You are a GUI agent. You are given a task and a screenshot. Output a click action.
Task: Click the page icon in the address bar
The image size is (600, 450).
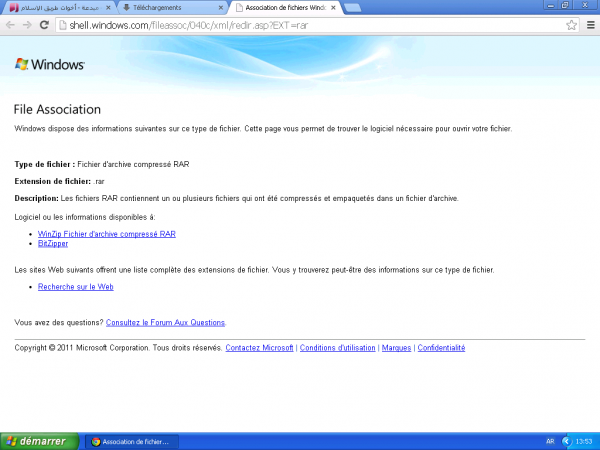[63, 25]
